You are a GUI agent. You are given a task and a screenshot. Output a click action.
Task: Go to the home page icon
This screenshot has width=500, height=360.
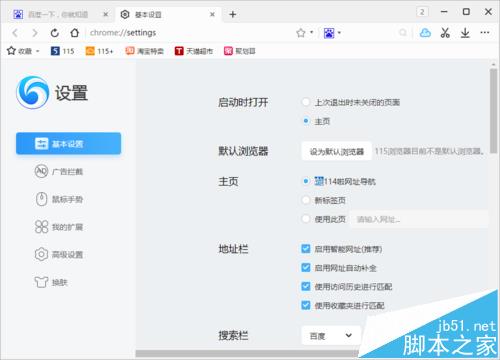tap(75, 33)
